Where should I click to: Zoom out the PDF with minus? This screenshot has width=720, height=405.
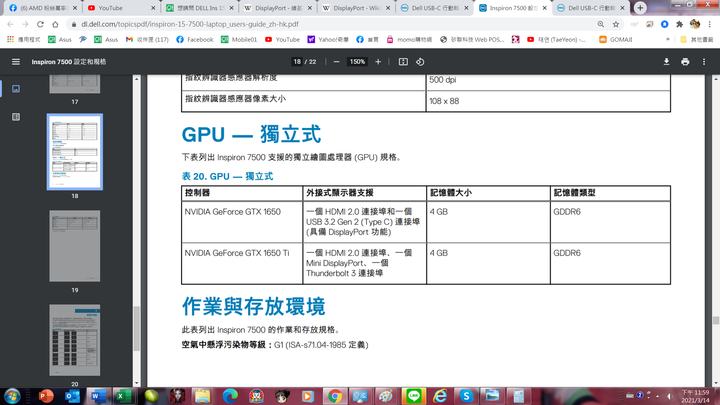(336, 62)
